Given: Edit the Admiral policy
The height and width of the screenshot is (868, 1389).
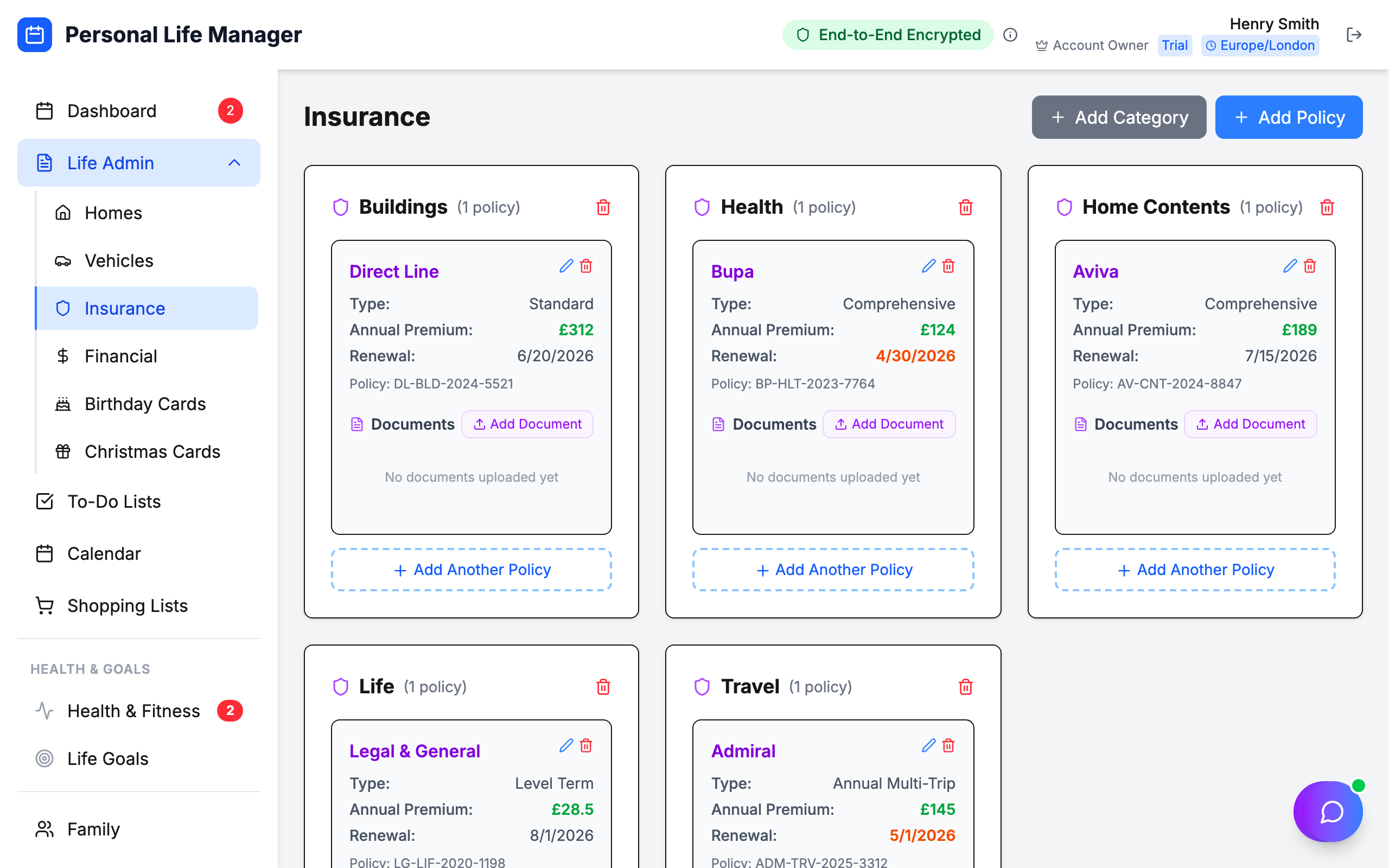Looking at the screenshot, I should pyautogui.click(x=928, y=745).
